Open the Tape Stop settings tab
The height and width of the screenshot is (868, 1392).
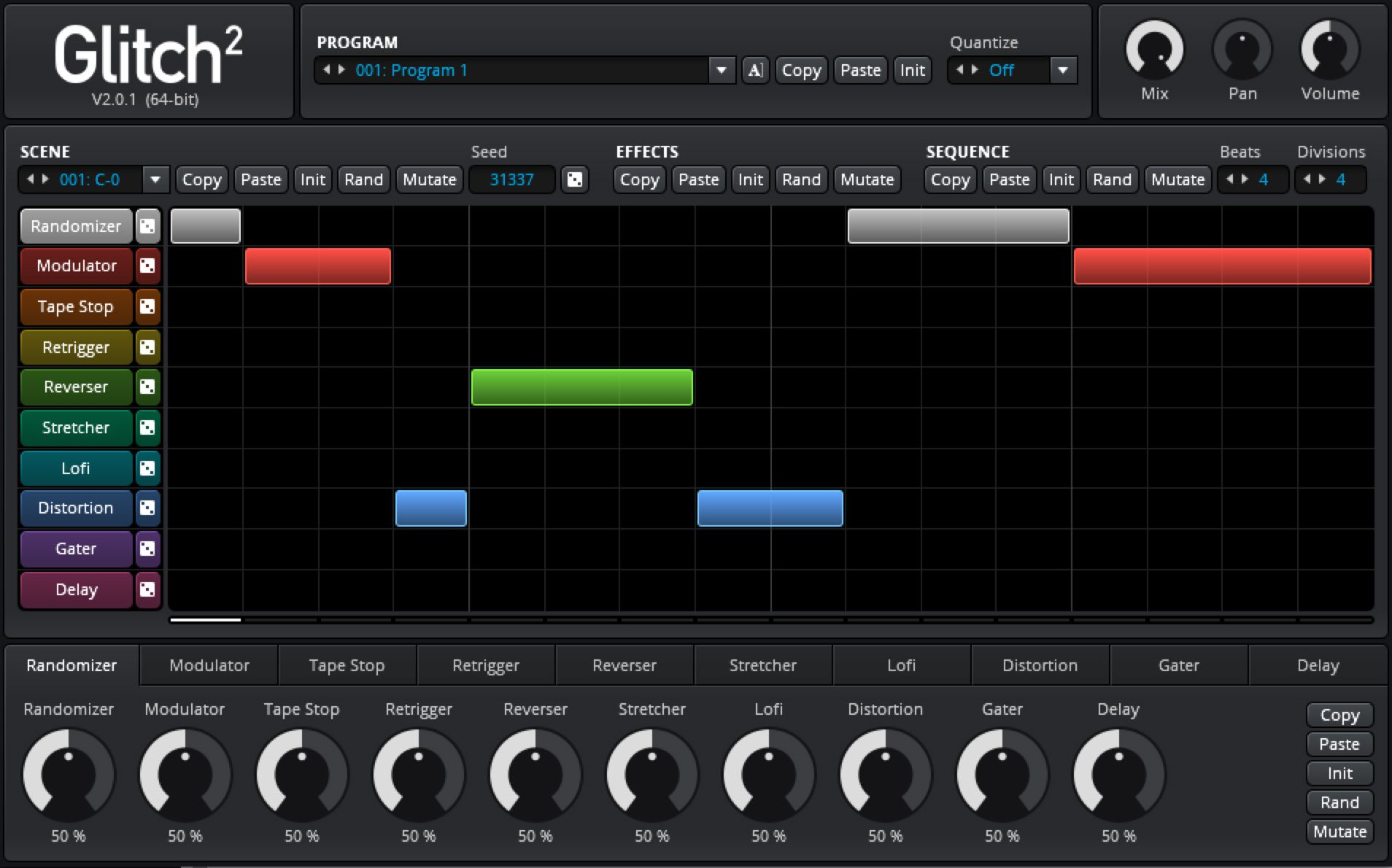click(347, 665)
